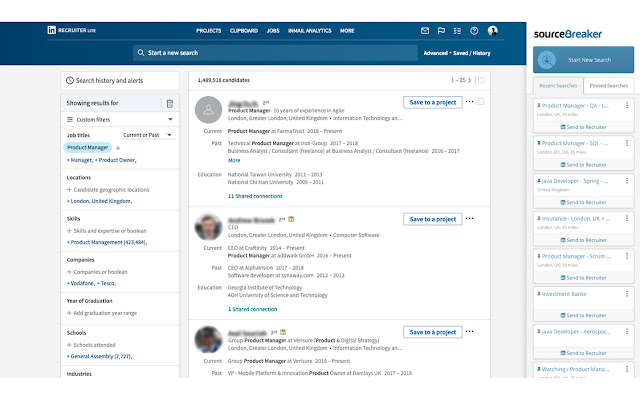Click Start New Search button
Viewport: 640px width, 400px height.
(583, 60)
